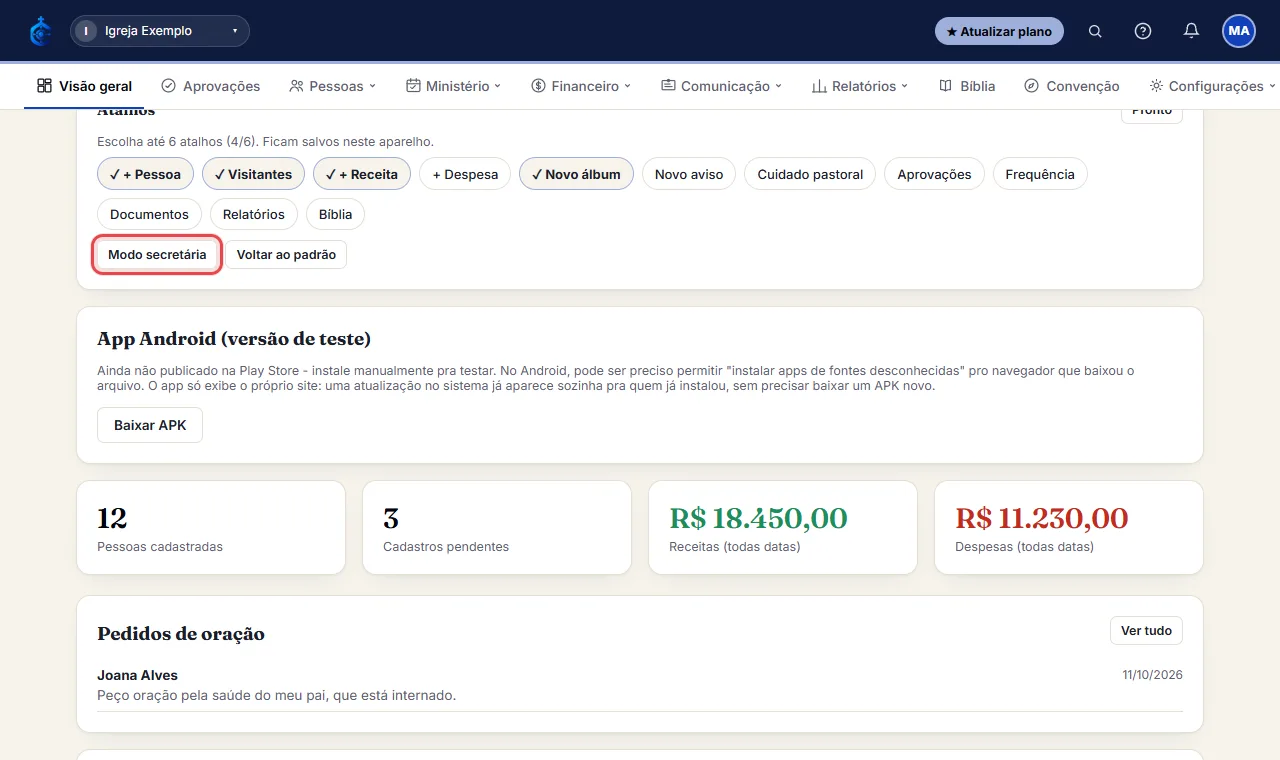Click the Comunicação message icon

coord(668,86)
